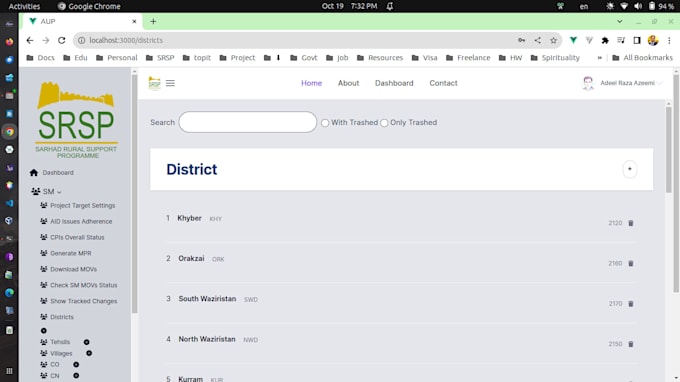This screenshot has height=382, width=680.
Task: Go back to previous page
Action: 29,40
